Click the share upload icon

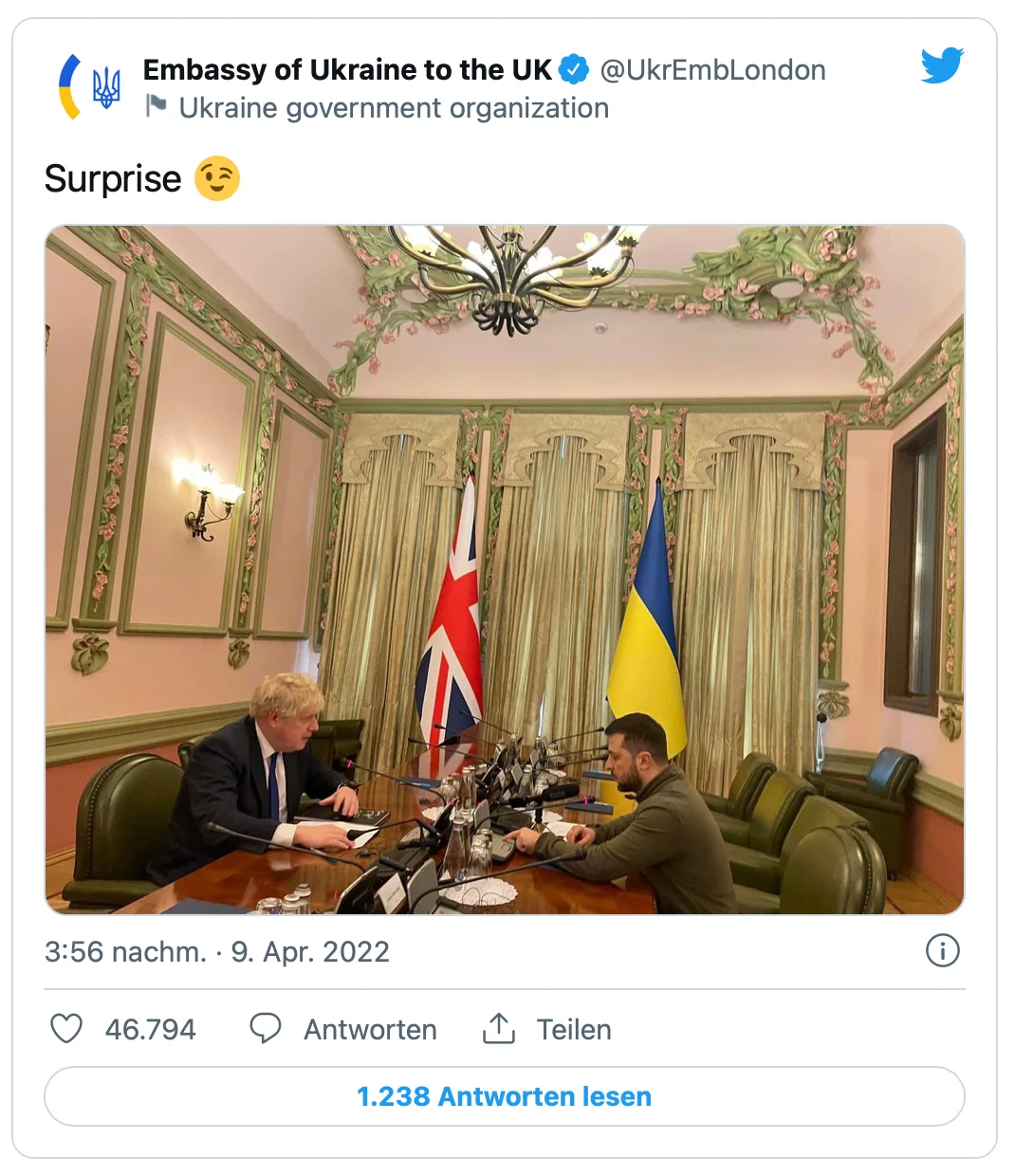(497, 1028)
